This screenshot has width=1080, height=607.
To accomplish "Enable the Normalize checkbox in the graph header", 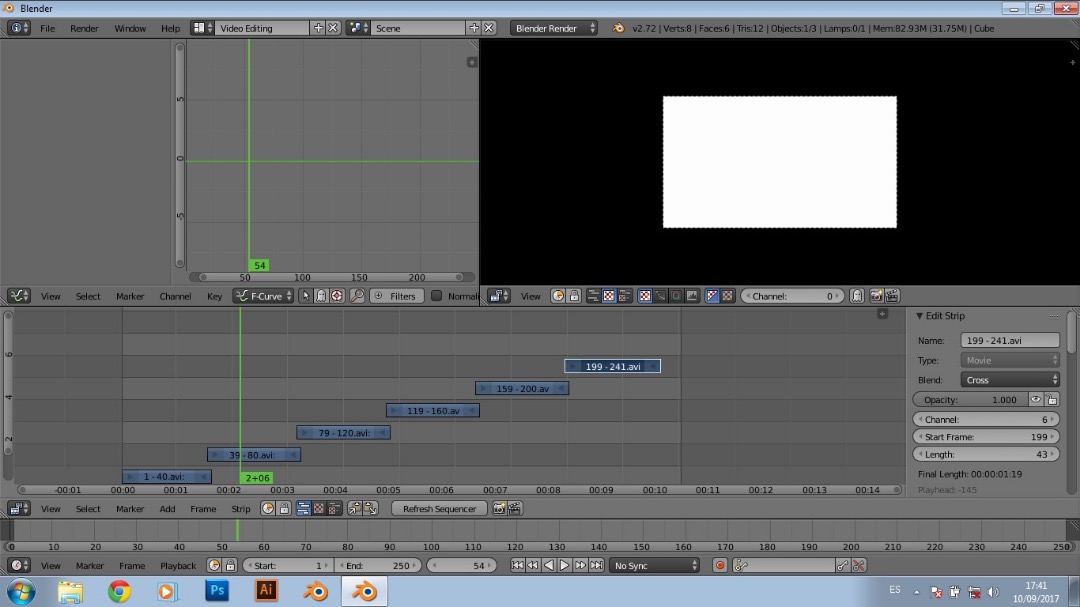I will click(x=436, y=296).
